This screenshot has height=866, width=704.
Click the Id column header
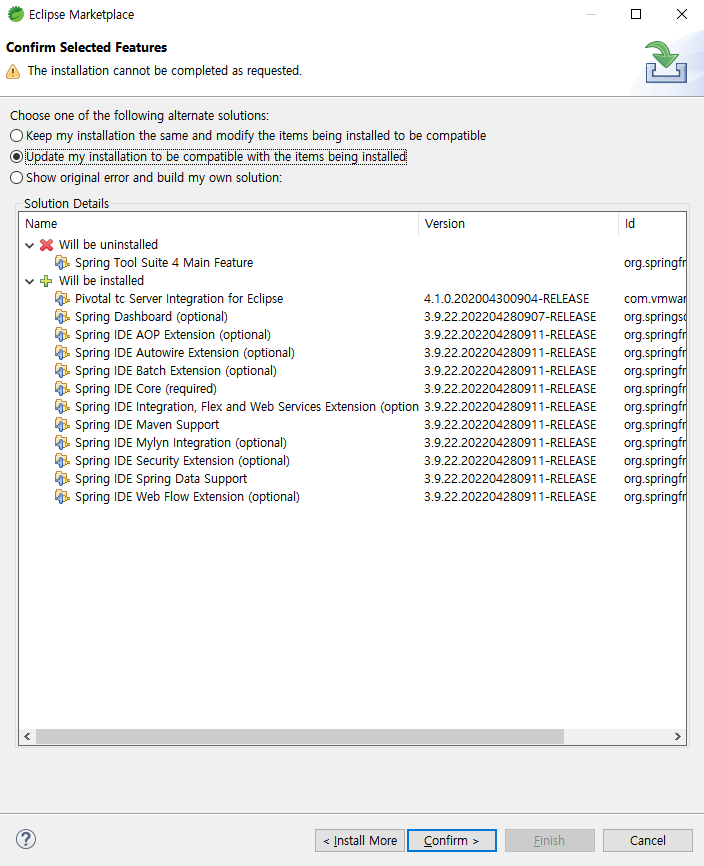[652, 224]
